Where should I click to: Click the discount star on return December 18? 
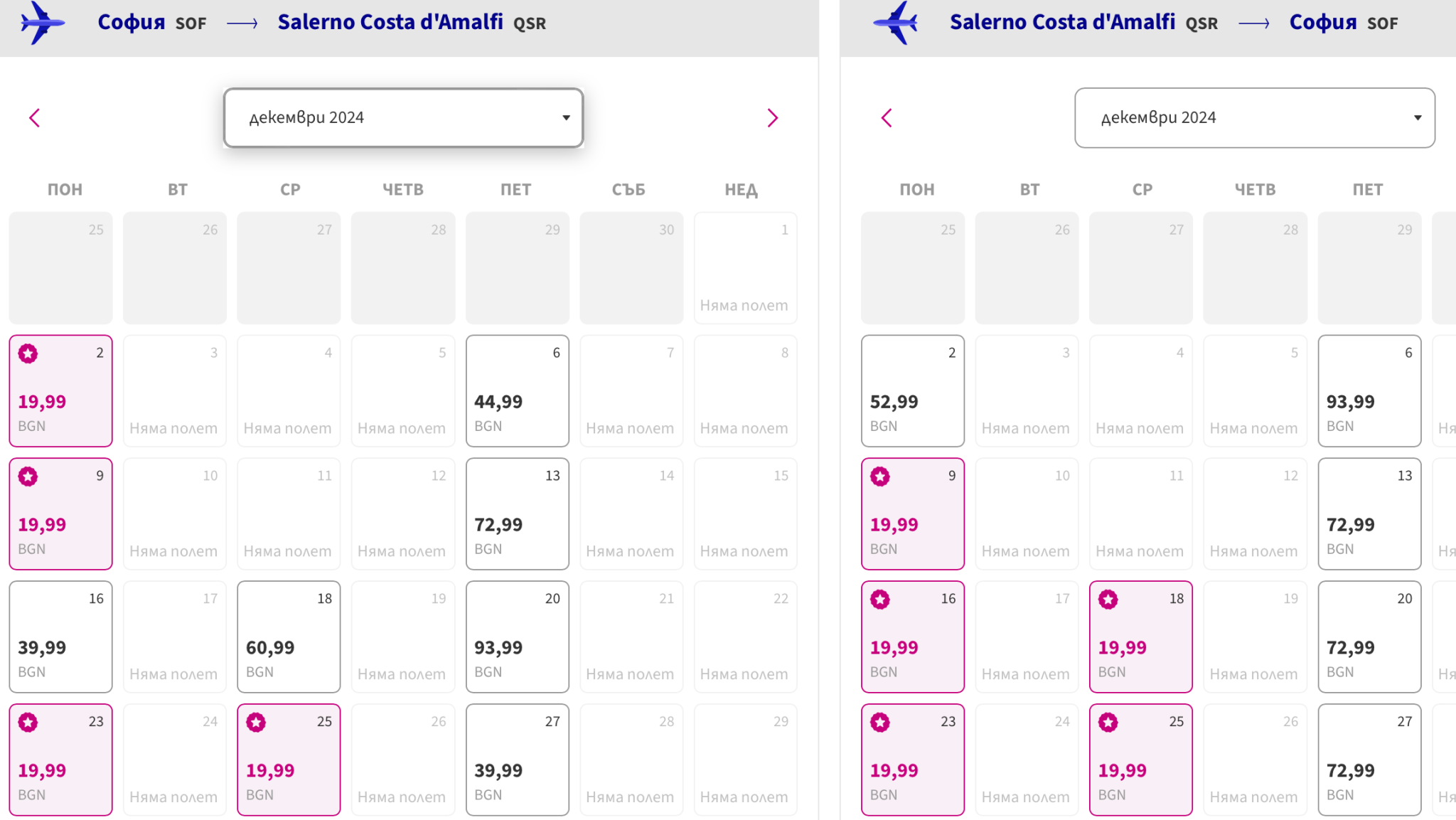(x=1108, y=600)
